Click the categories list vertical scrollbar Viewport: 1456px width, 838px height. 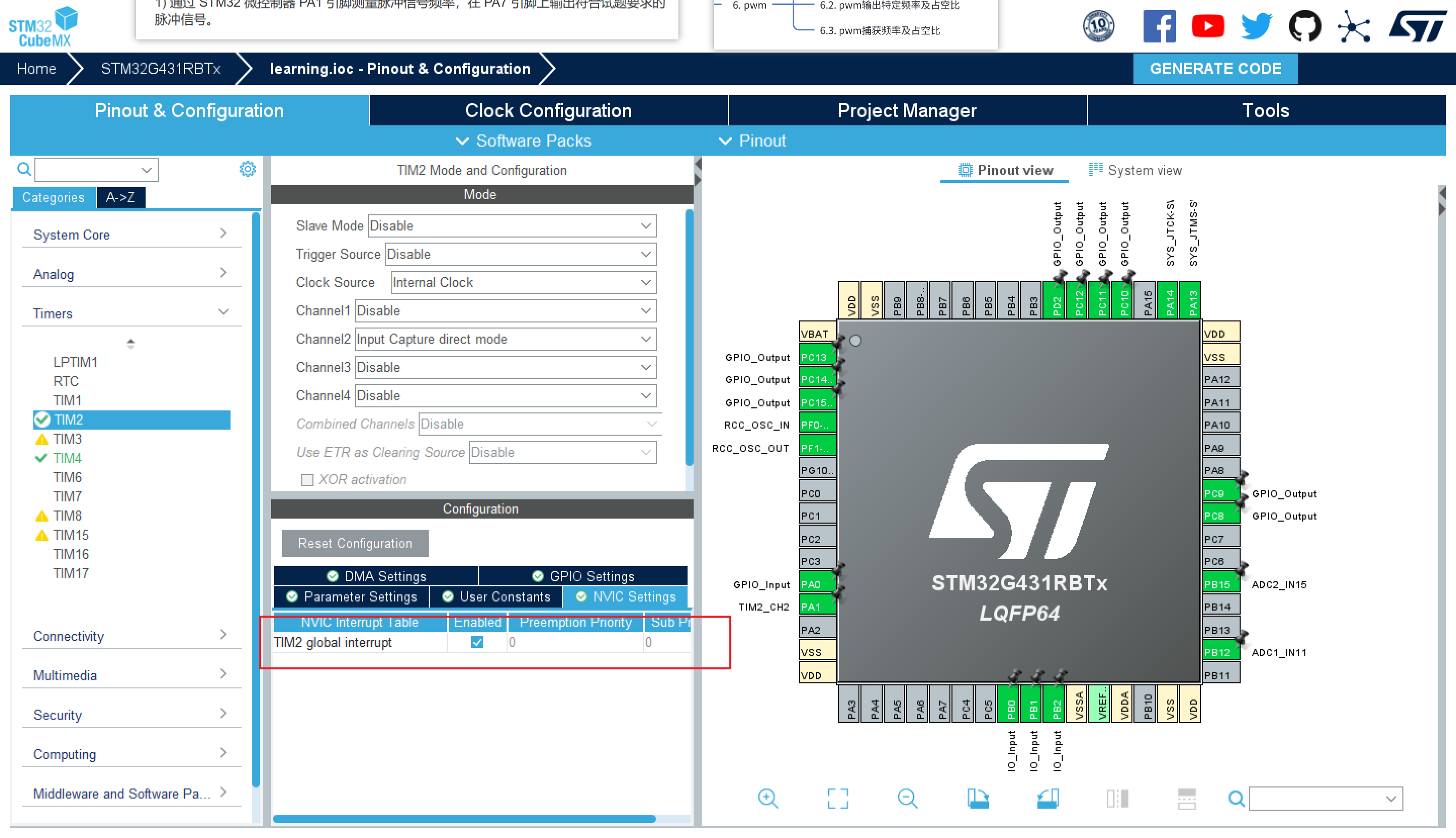256,499
